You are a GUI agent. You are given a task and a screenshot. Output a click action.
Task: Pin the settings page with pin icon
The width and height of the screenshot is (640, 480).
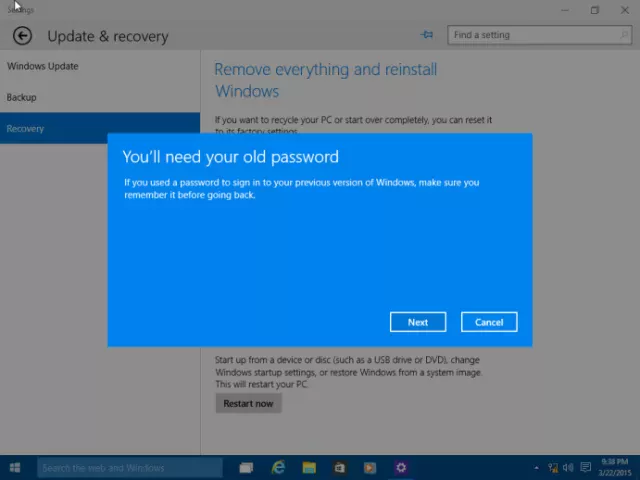point(427,35)
